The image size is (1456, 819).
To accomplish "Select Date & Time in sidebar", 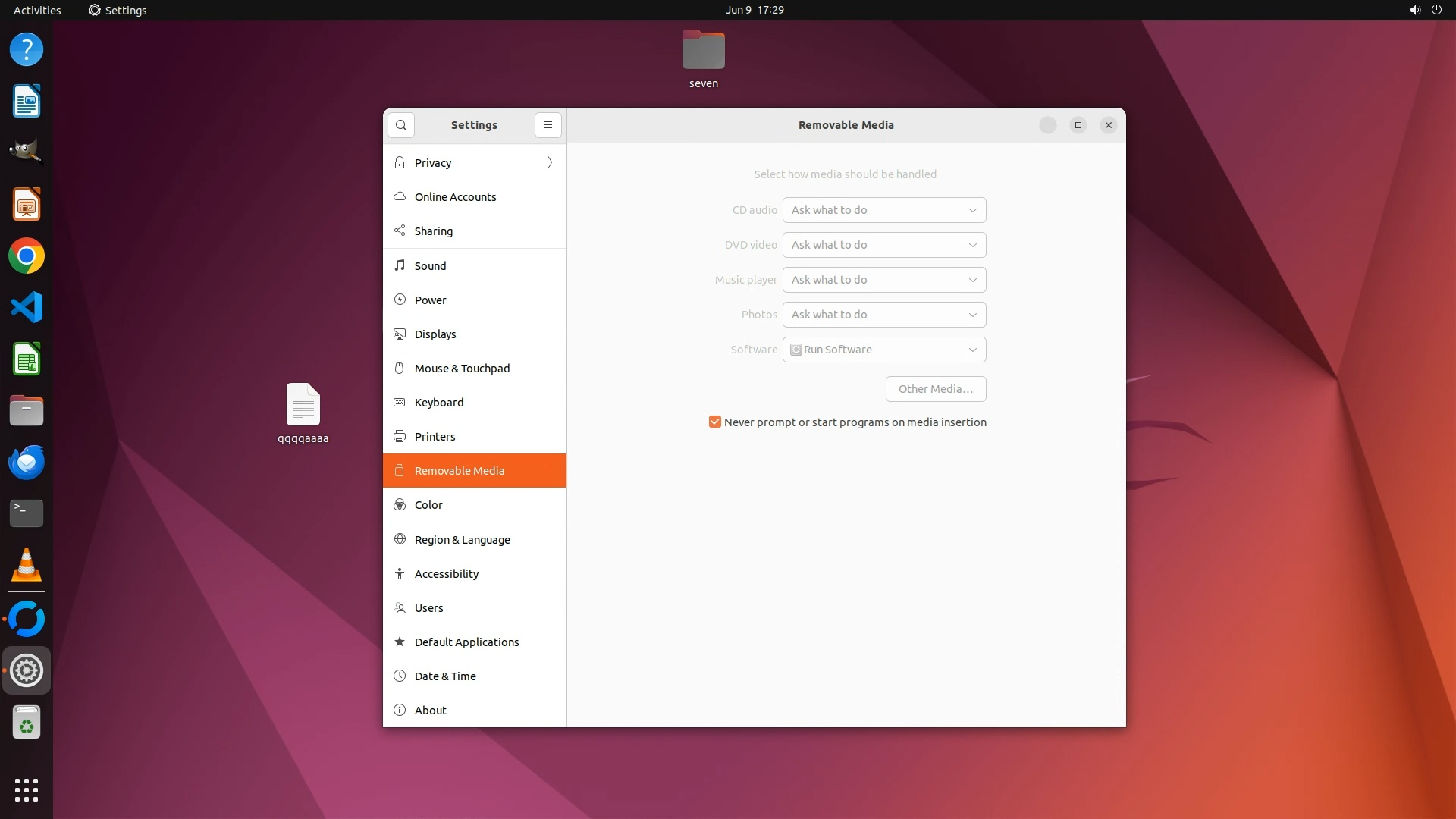I will (445, 676).
